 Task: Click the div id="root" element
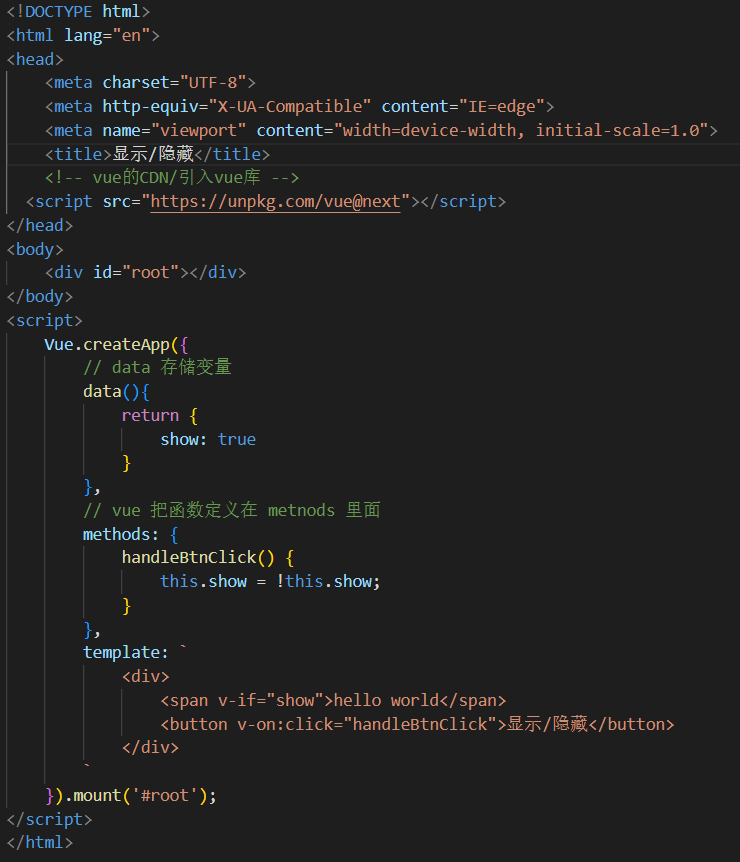146,273
